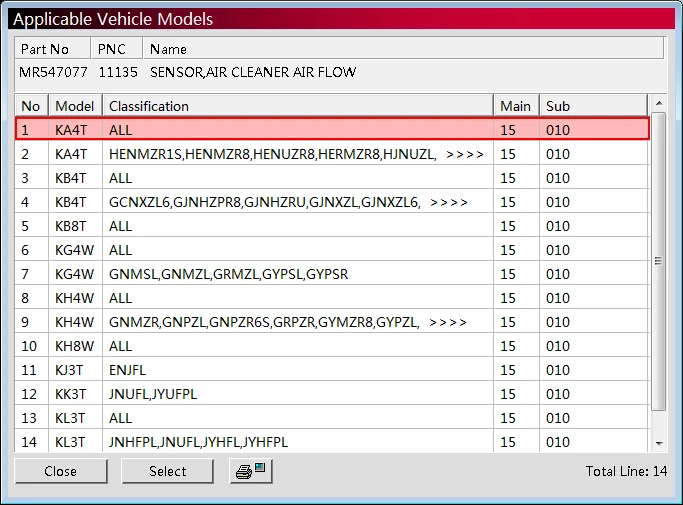Select row 6 KG4W ALL

point(332,250)
